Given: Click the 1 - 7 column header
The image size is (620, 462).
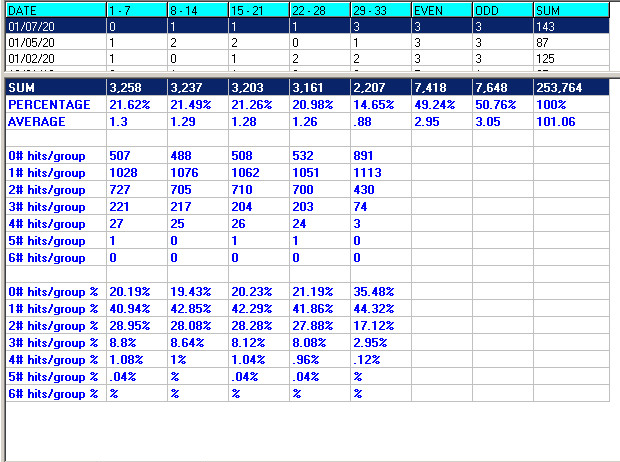Looking at the screenshot, I should pos(137,10).
